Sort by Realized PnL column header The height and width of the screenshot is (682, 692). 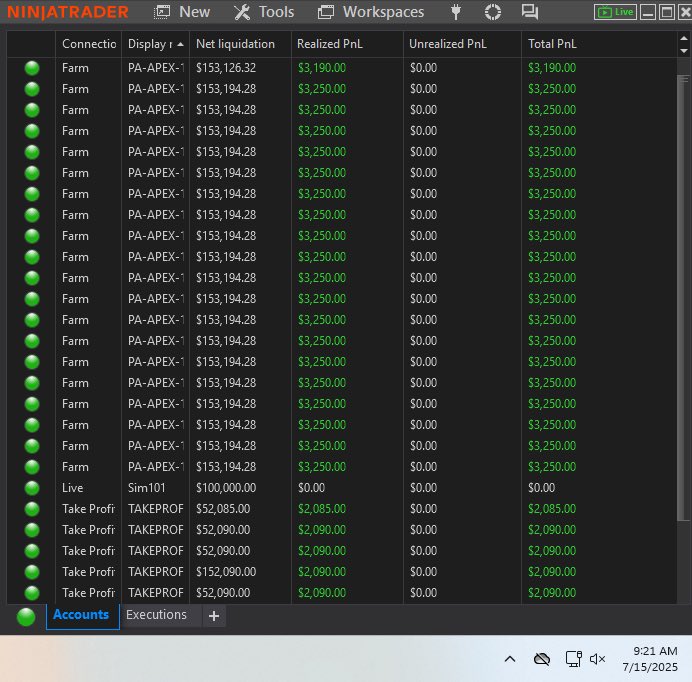(x=347, y=44)
